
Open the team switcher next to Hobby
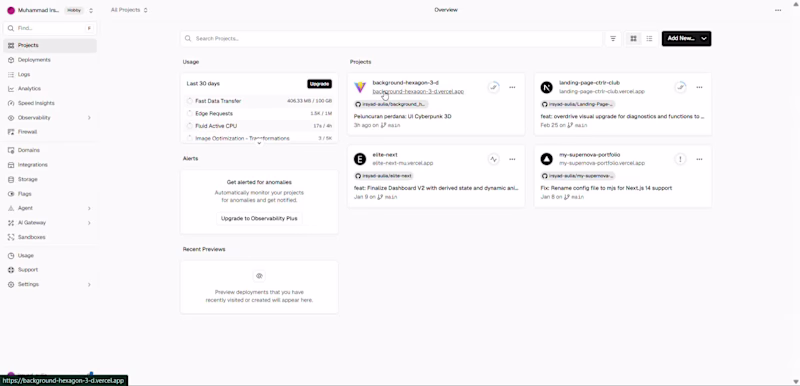[x=91, y=10]
